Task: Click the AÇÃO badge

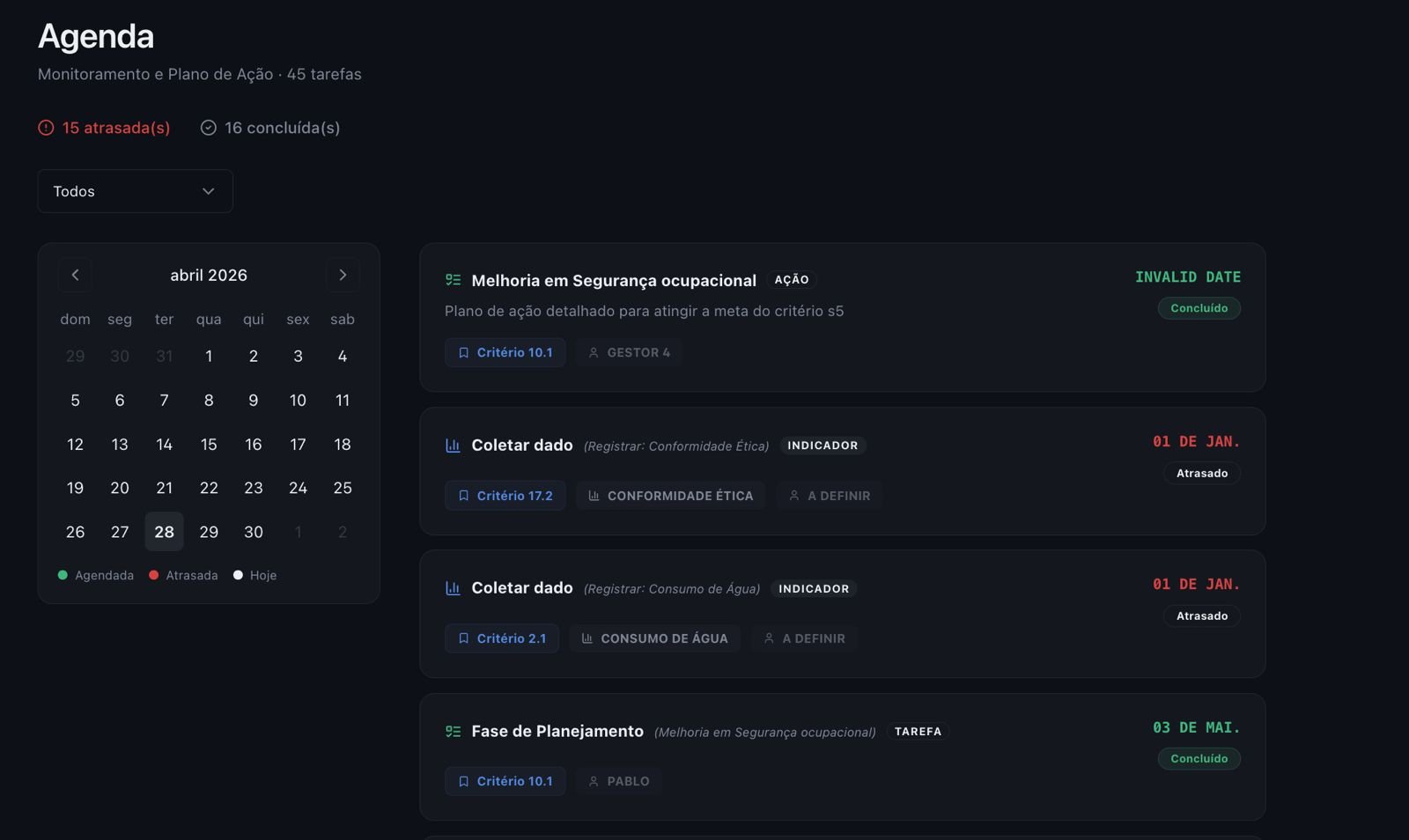Action: (x=792, y=279)
